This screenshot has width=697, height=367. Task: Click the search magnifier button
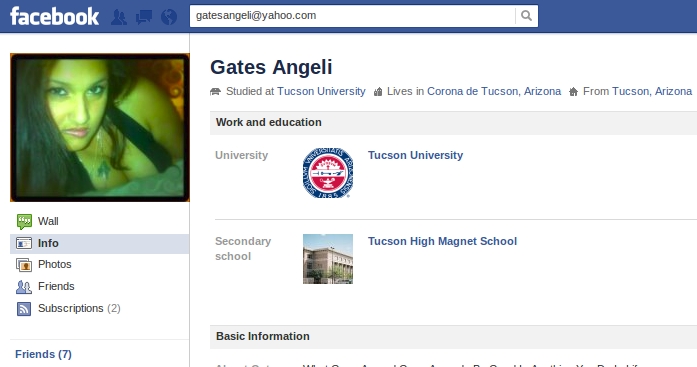point(526,16)
